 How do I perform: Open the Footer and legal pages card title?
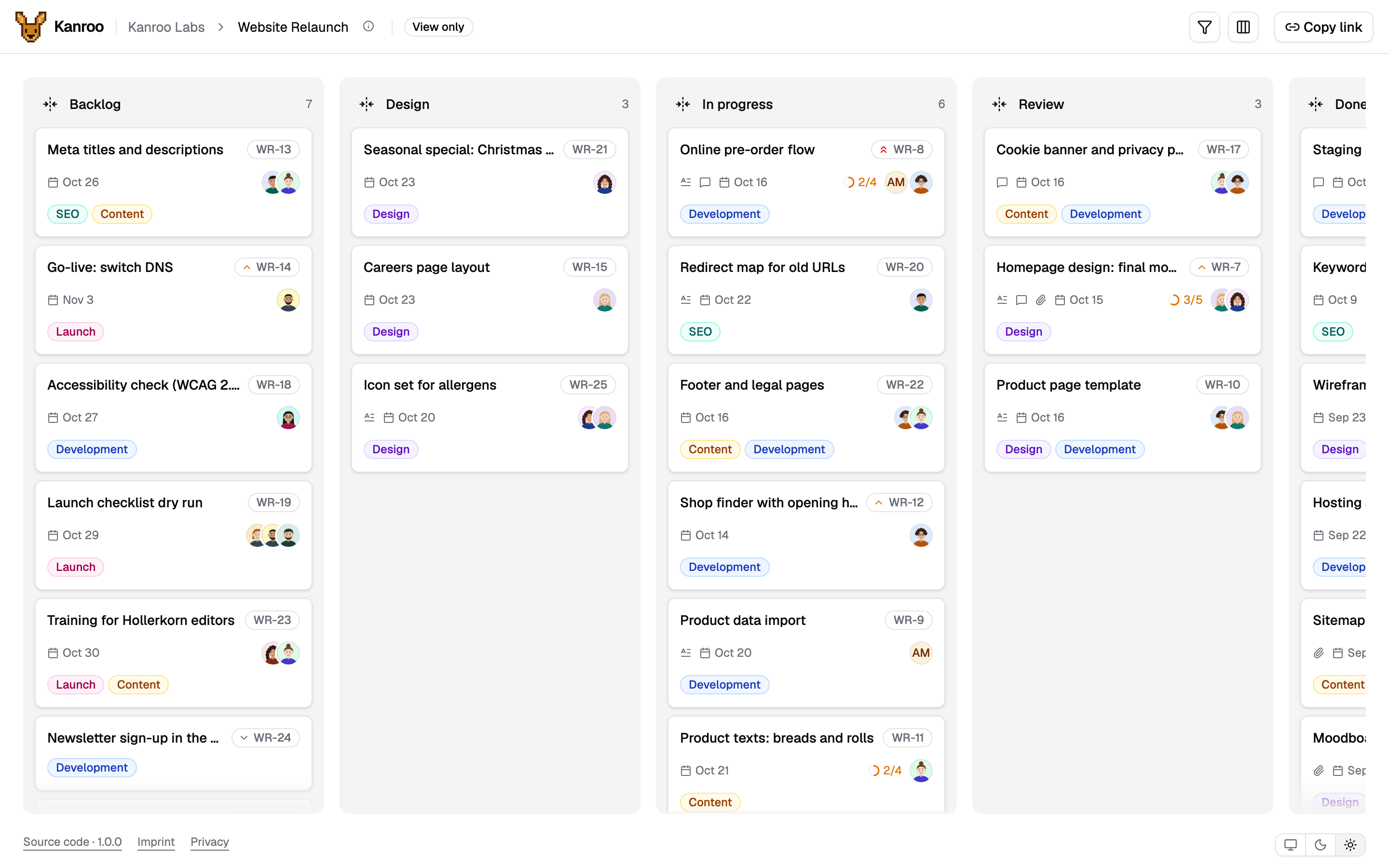tap(751, 385)
